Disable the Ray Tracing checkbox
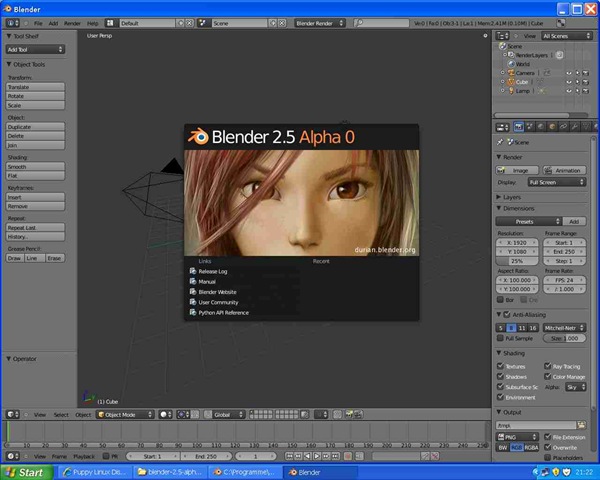The image size is (600, 480). (x=546, y=367)
